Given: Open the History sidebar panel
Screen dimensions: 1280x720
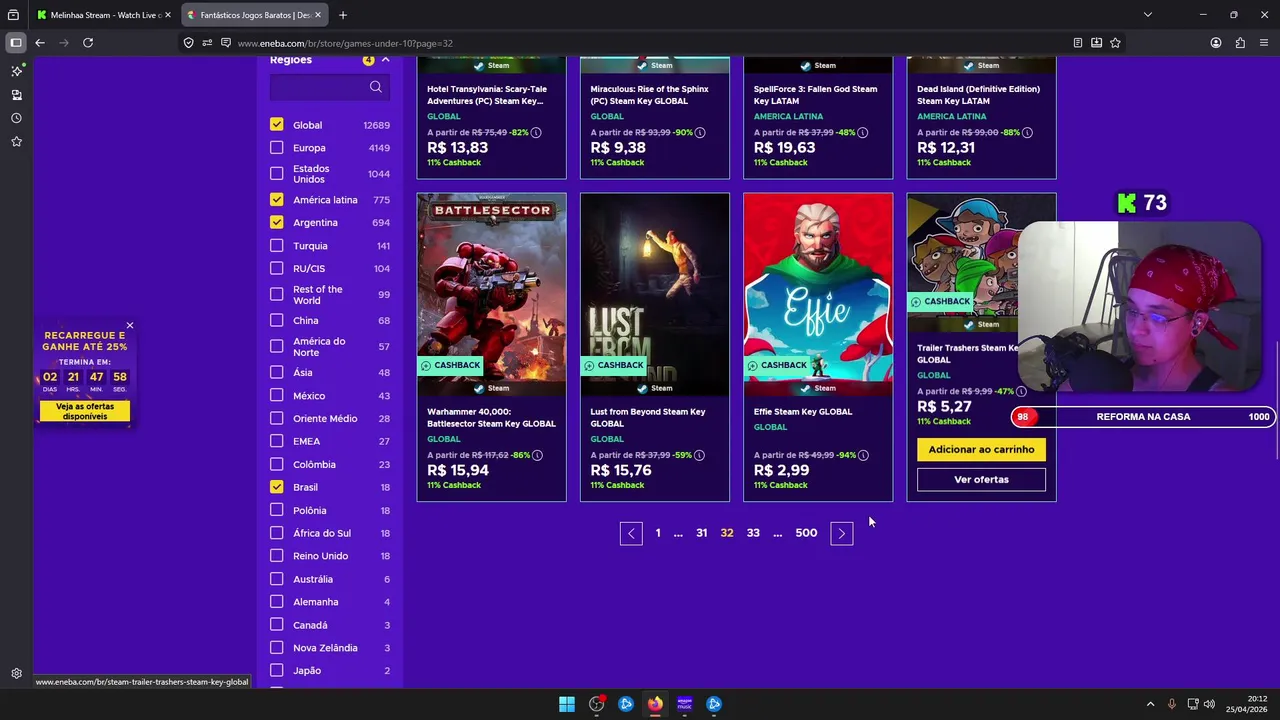Looking at the screenshot, I should pyautogui.click(x=16, y=118).
